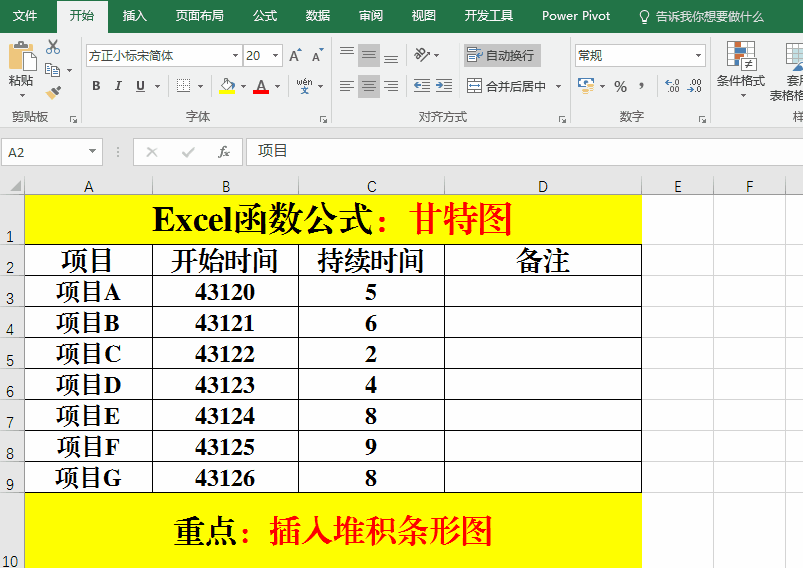
Task: Open the 数据 ribbon tab
Action: pos(318,16)
